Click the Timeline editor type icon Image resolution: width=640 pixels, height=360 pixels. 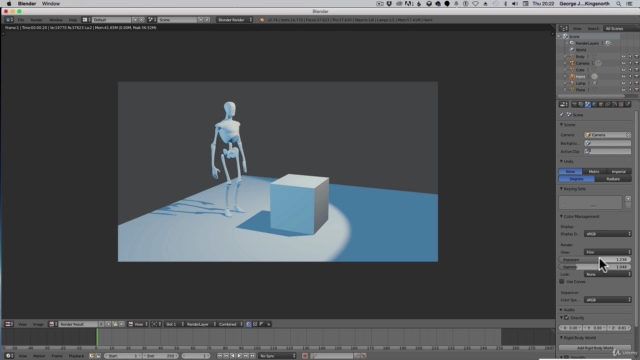[9, 356]
